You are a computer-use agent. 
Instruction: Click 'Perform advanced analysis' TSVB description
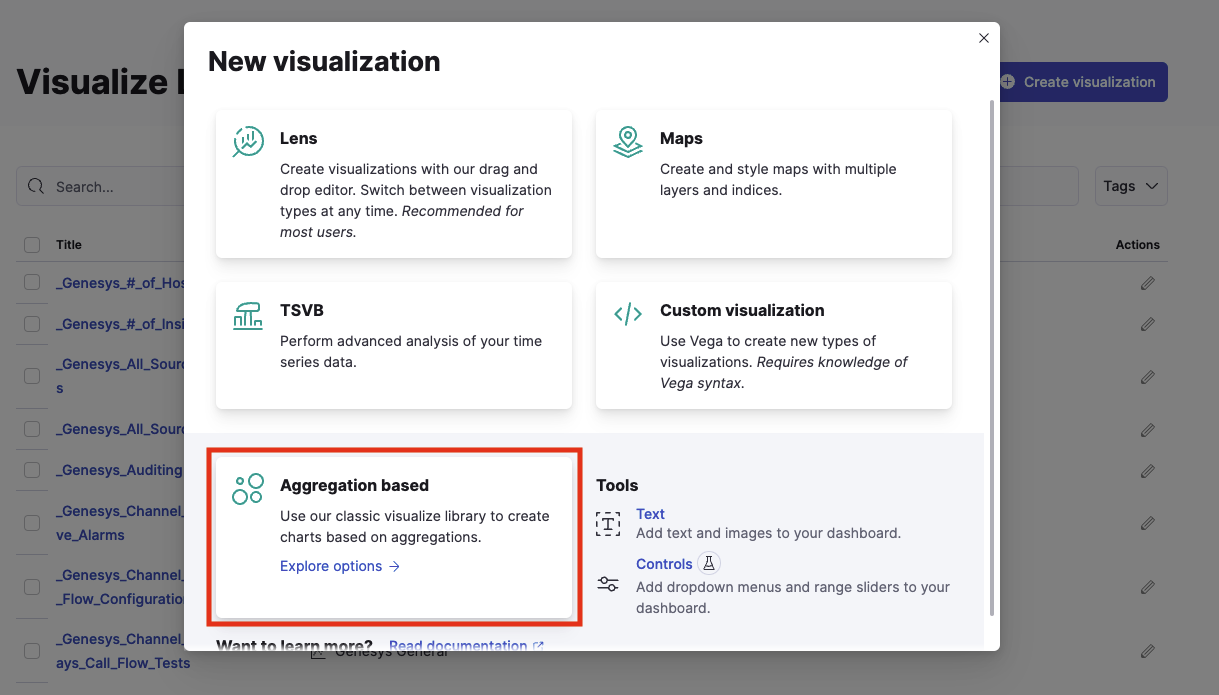coord(411,351)
